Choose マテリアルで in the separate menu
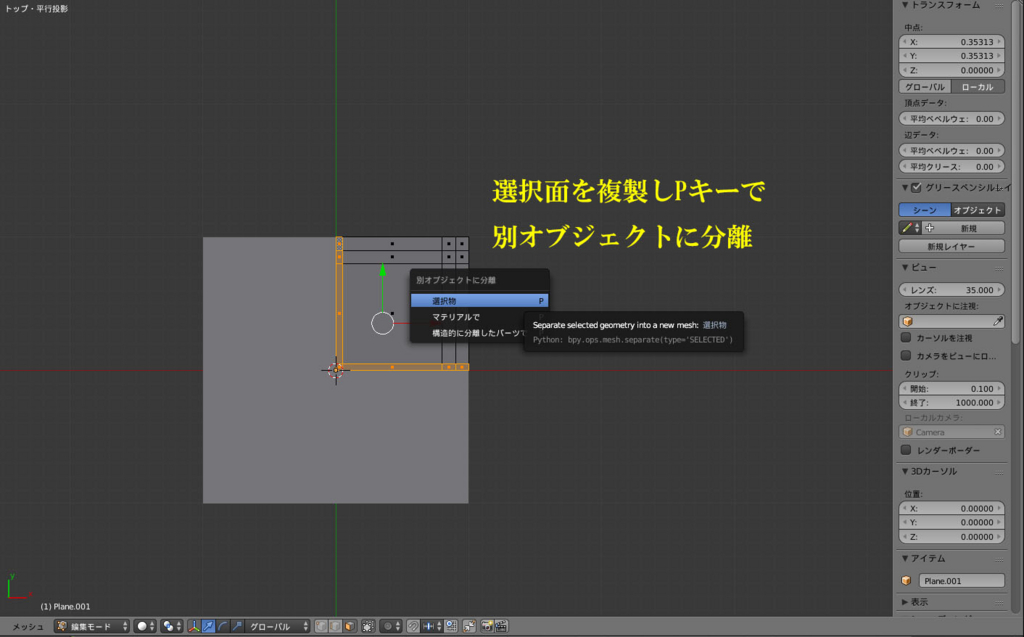This screenshot has width=1024, height=637. click(479, 317)
